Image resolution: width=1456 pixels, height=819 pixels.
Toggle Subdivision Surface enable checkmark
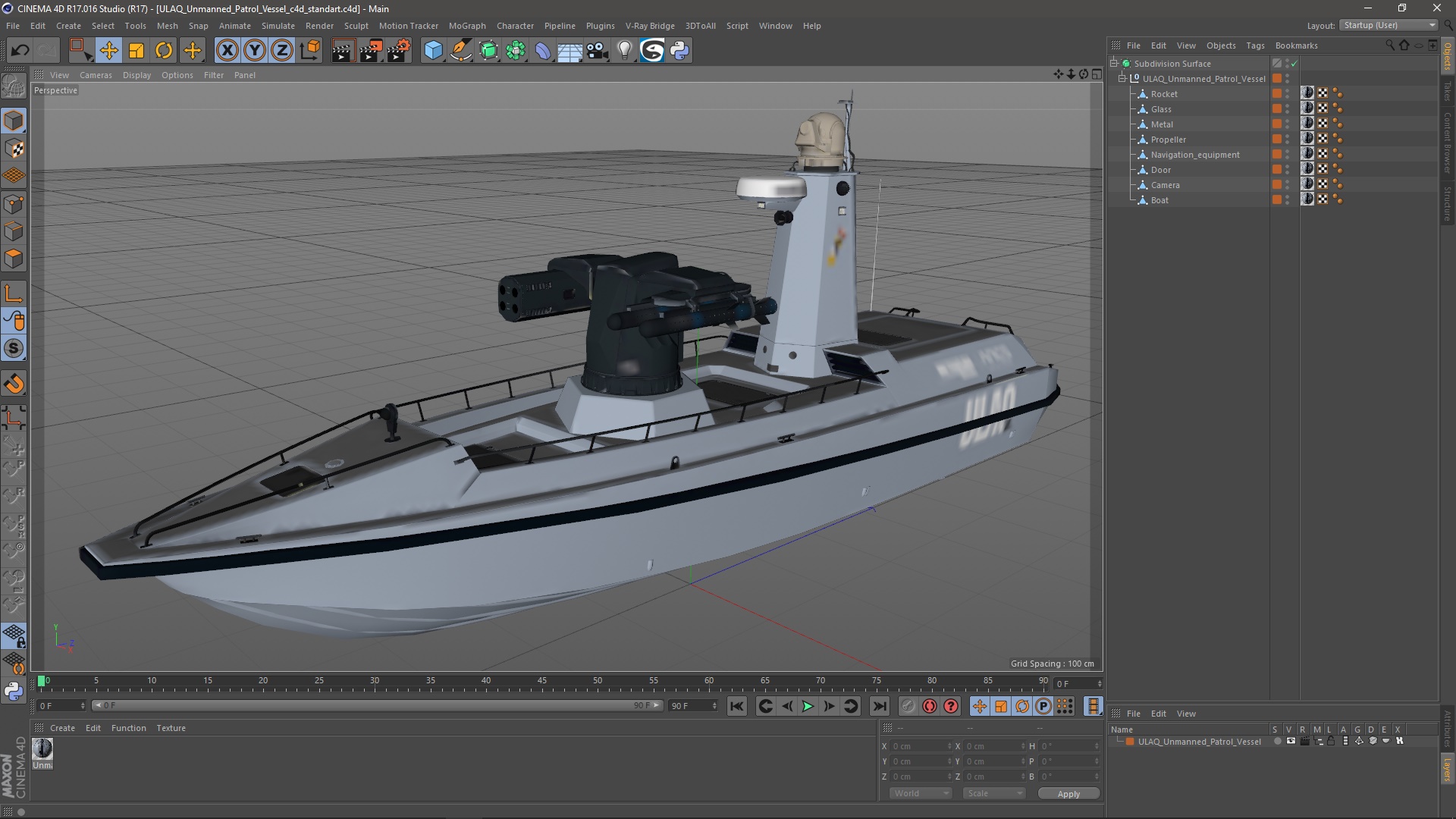coord(1294,64)
